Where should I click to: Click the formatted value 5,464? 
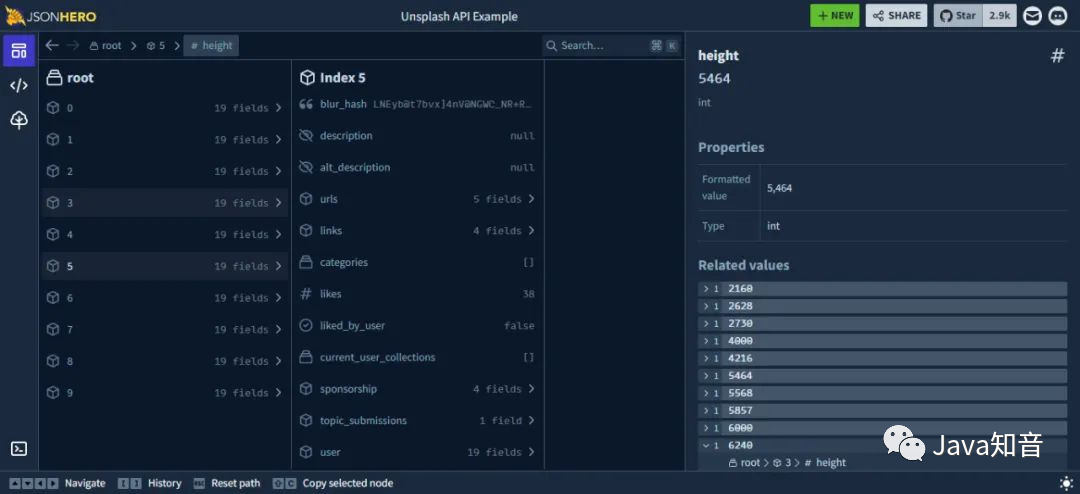coord(779,187)
